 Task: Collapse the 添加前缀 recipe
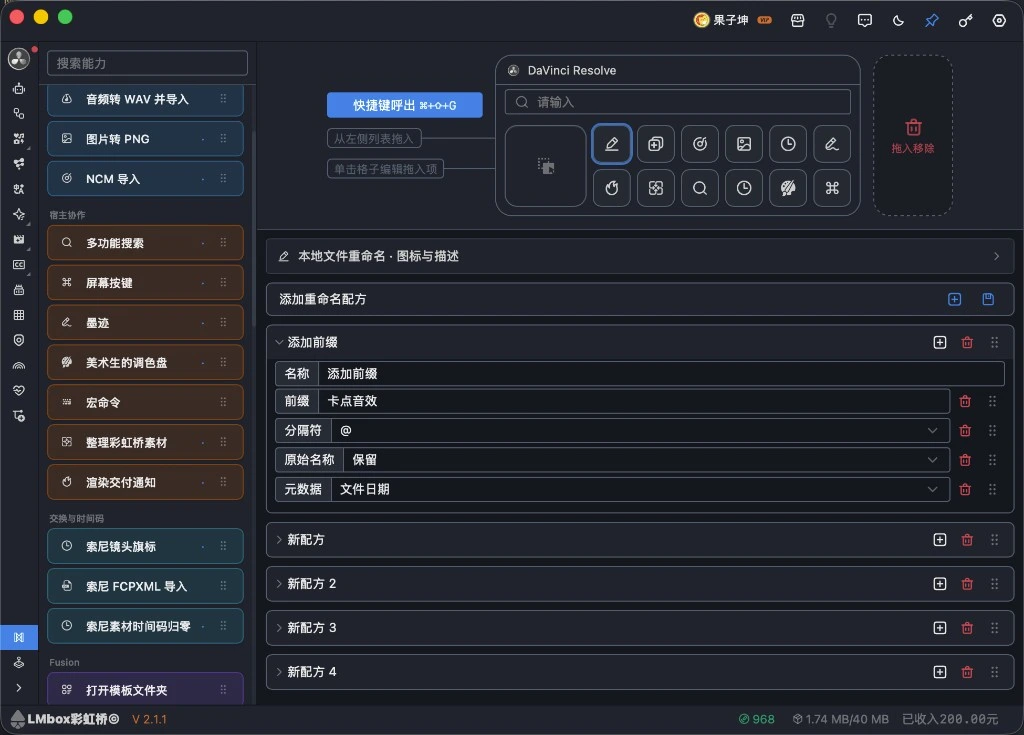279,342
